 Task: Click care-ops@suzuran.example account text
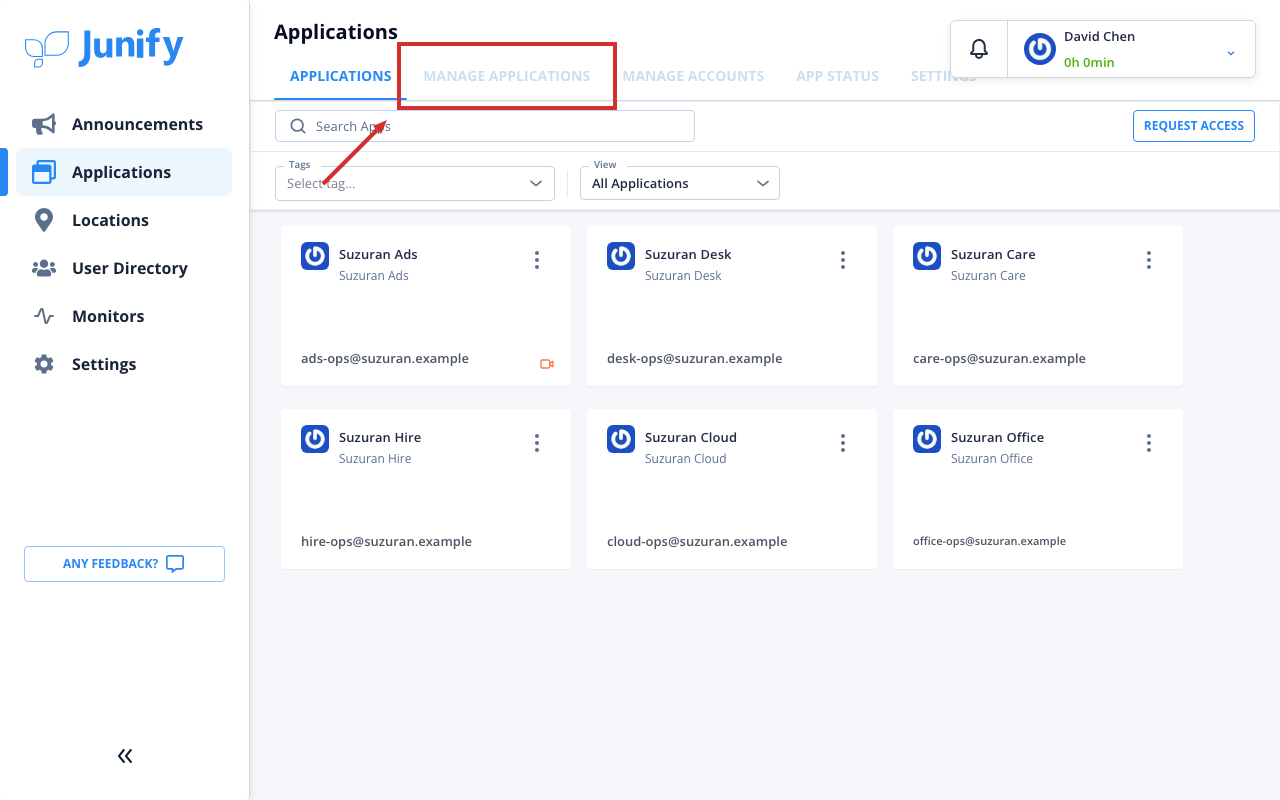[999, 358]
